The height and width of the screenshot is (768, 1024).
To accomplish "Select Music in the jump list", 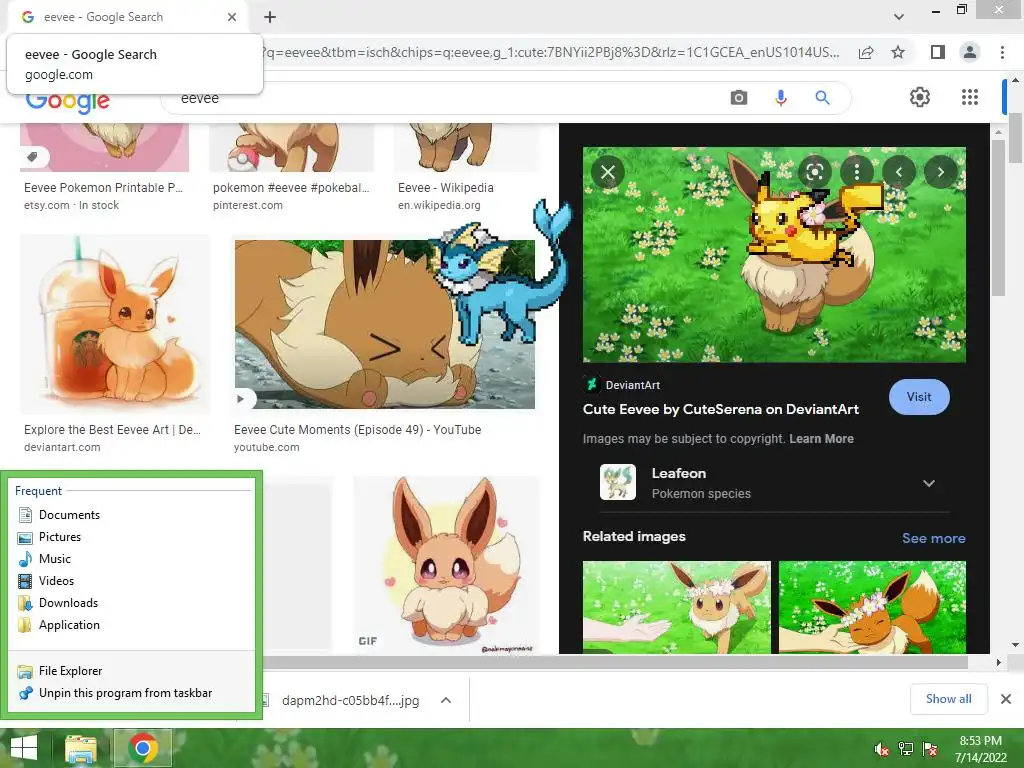I will click(x=54, y=559).
